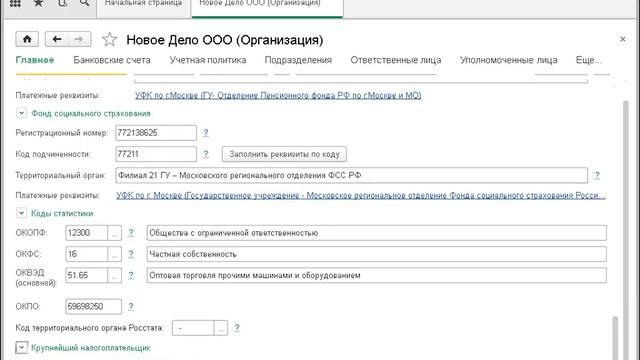Click the ОКФС code field 16
The image size is (640, 360).
(x=87, y=254)
